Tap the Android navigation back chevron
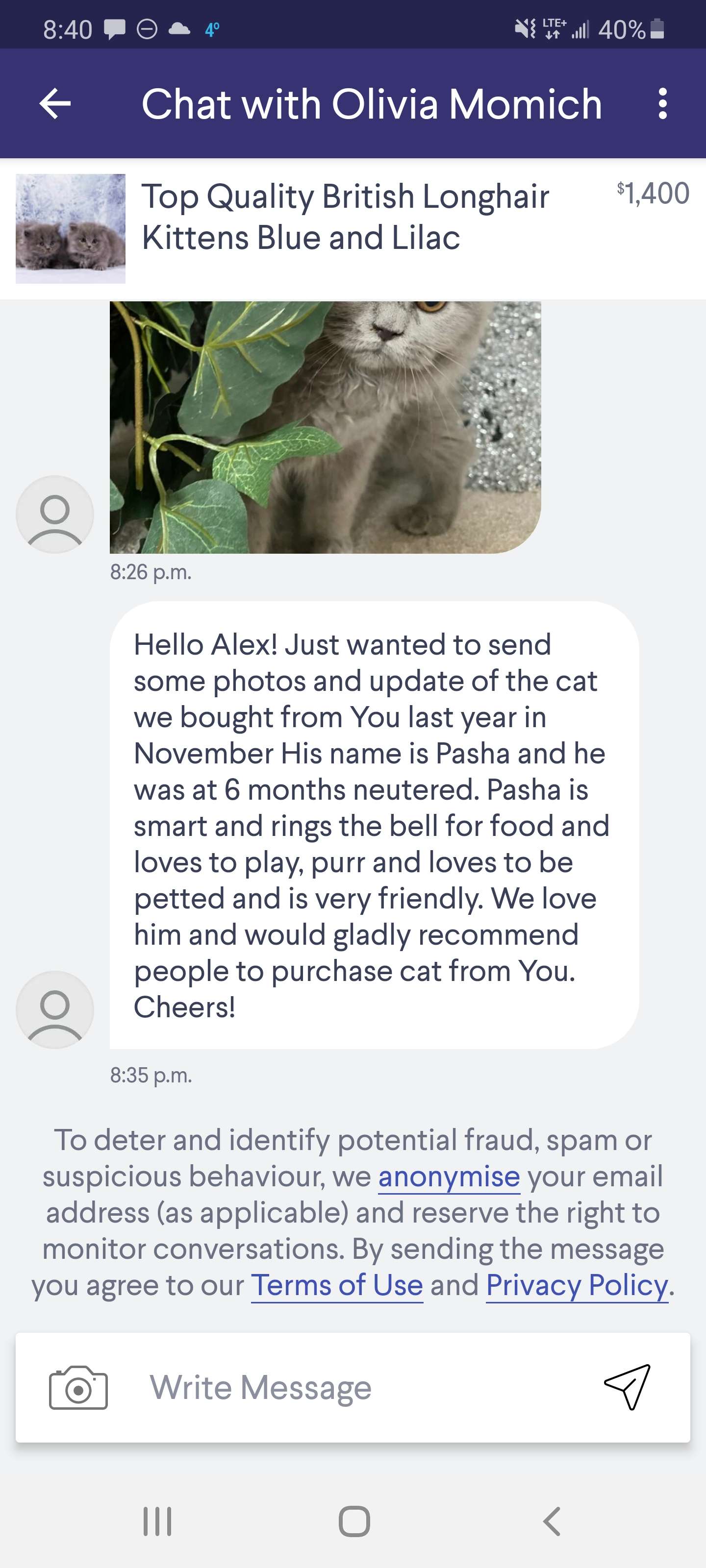The width and height of the screenshot is (706, 1568). (x=551, y=1521)
